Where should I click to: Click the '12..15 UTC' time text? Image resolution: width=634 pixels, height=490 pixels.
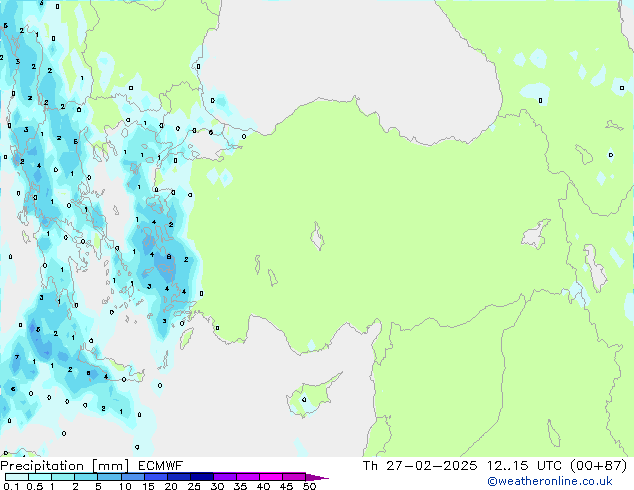click(524, 466)
